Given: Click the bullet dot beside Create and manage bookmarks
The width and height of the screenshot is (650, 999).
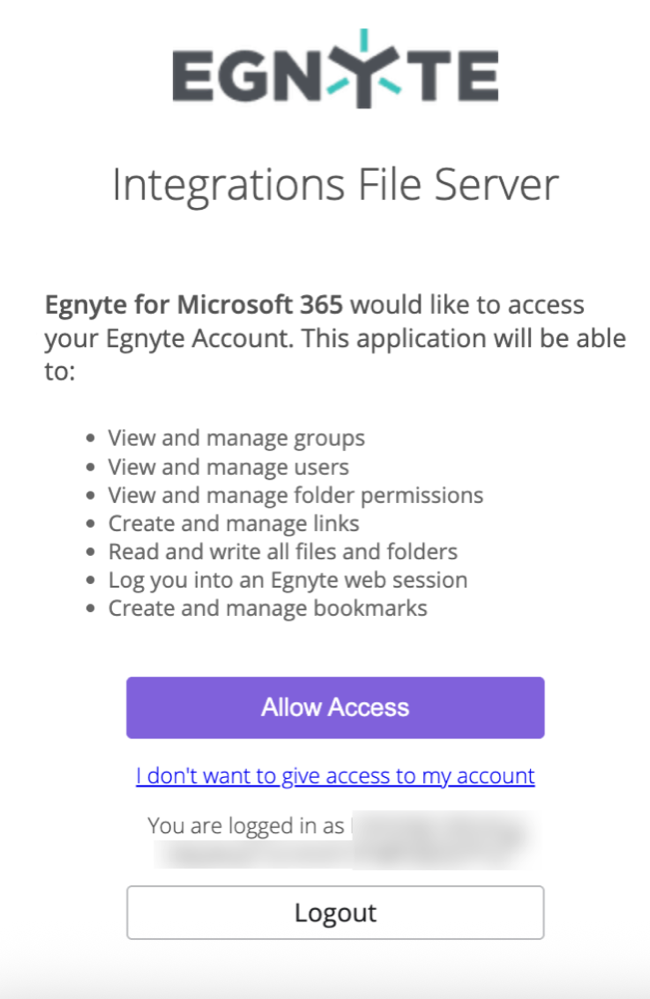Looking at the screenshot, I should 92,609.
